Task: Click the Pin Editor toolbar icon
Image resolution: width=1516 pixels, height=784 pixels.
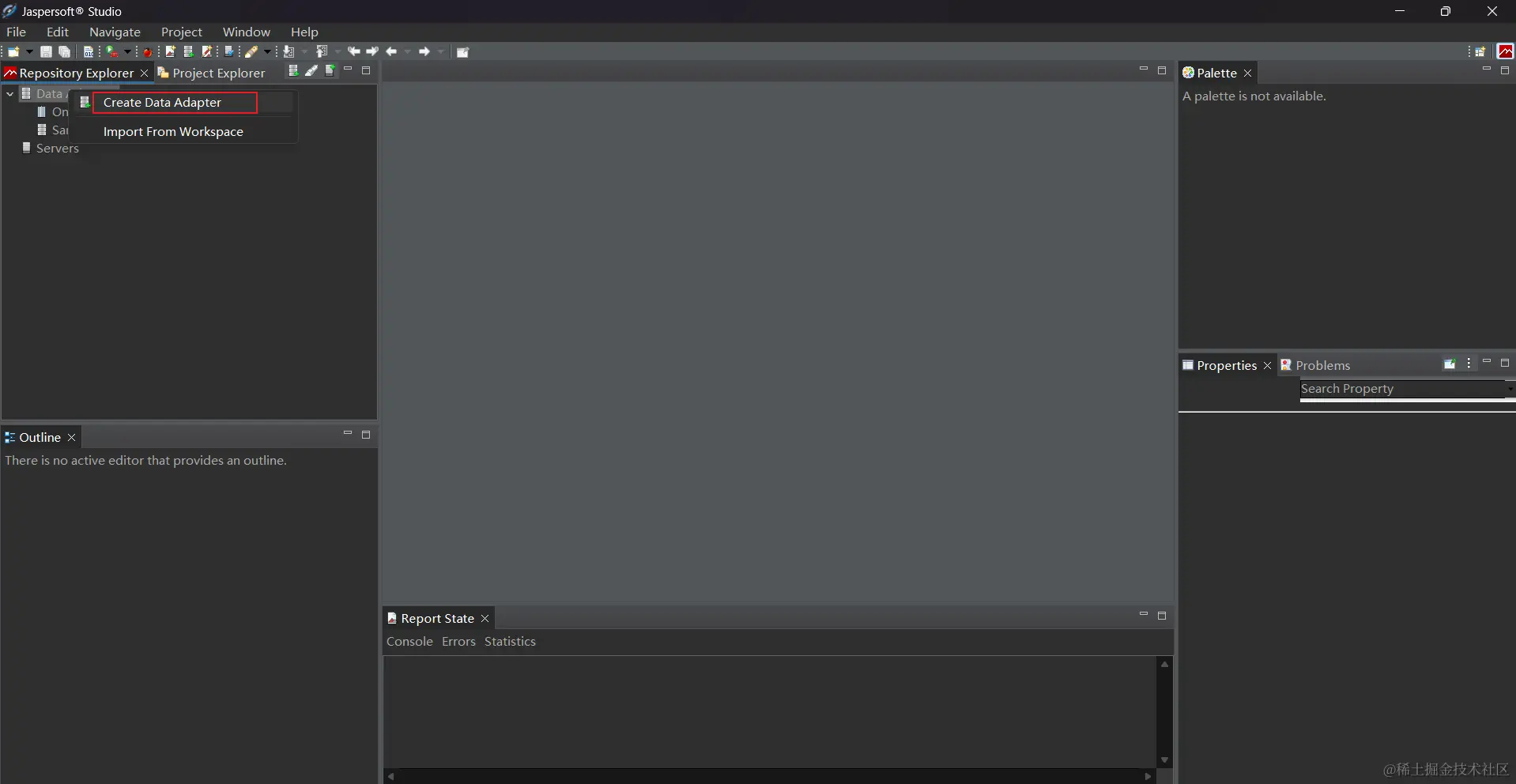Action: point(463,52)
